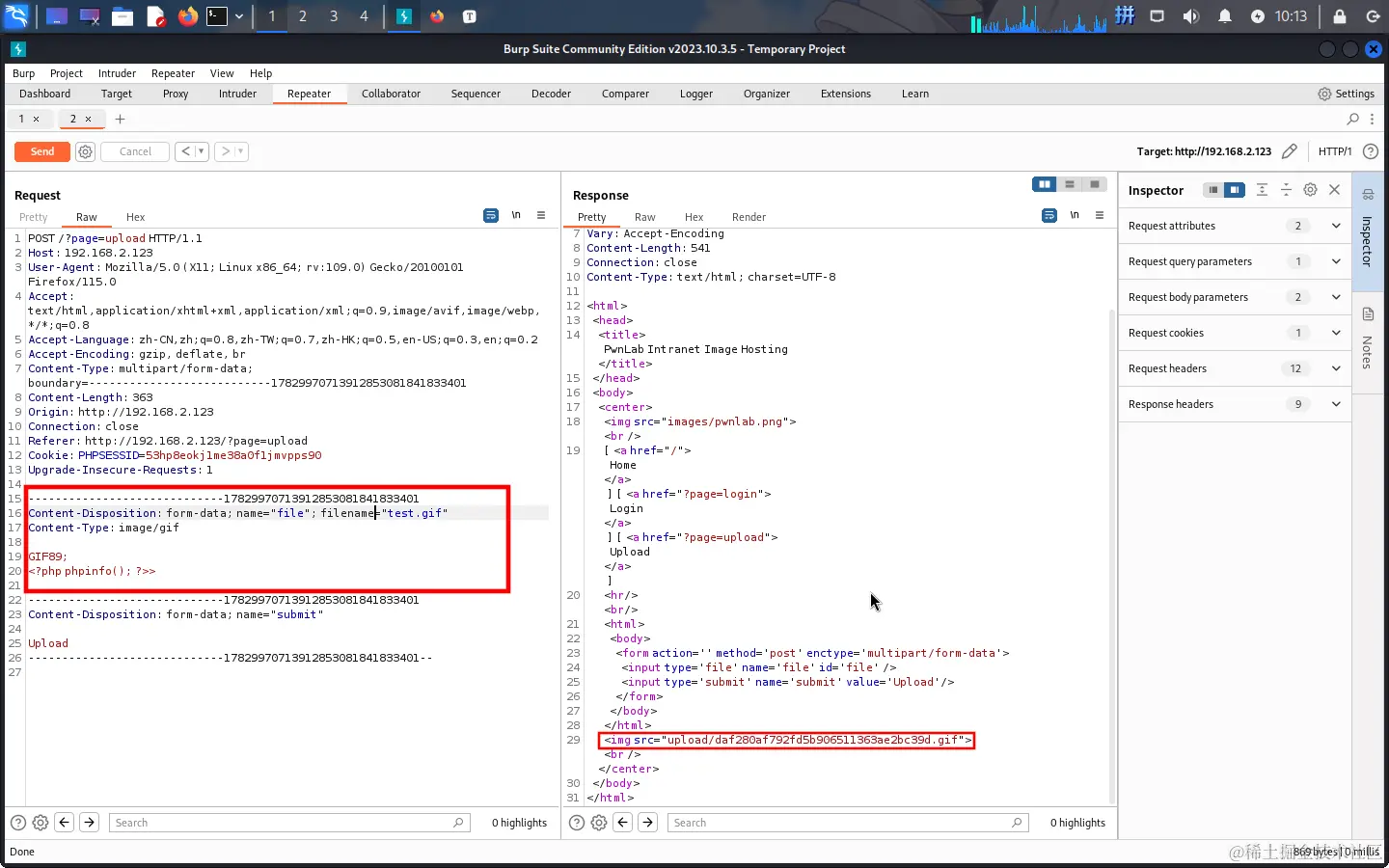Open Inspector settings gear
Image resolution: width=1389 pixels, height=868 pixels.
[x=1310, y=190]
